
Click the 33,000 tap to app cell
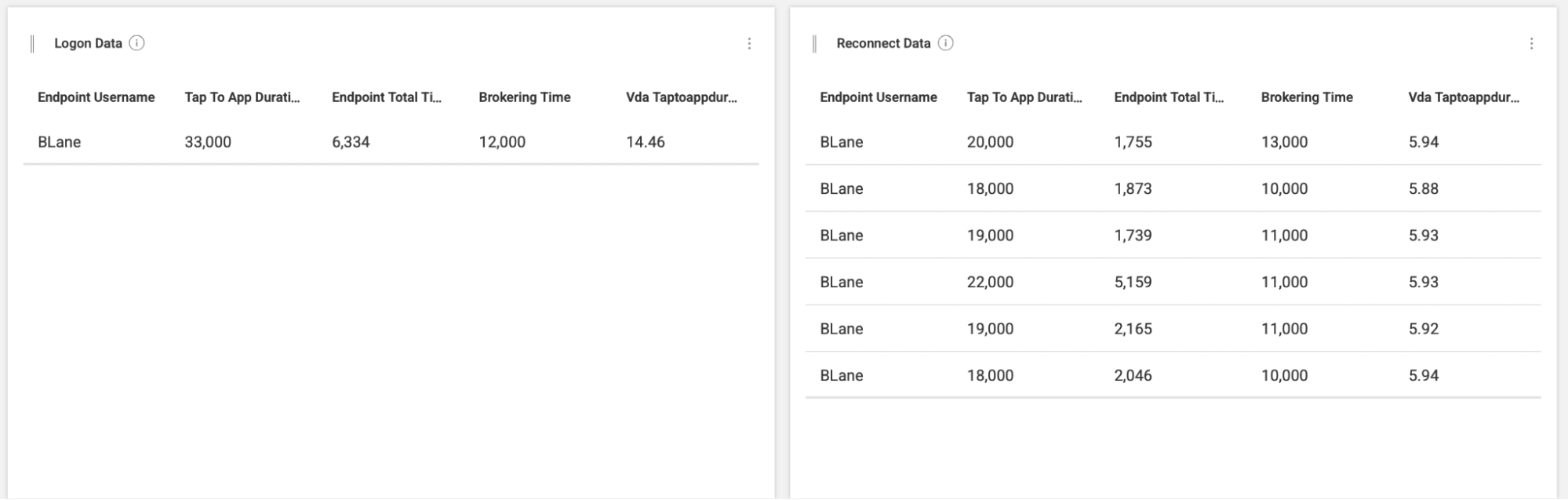click(208, 142)
